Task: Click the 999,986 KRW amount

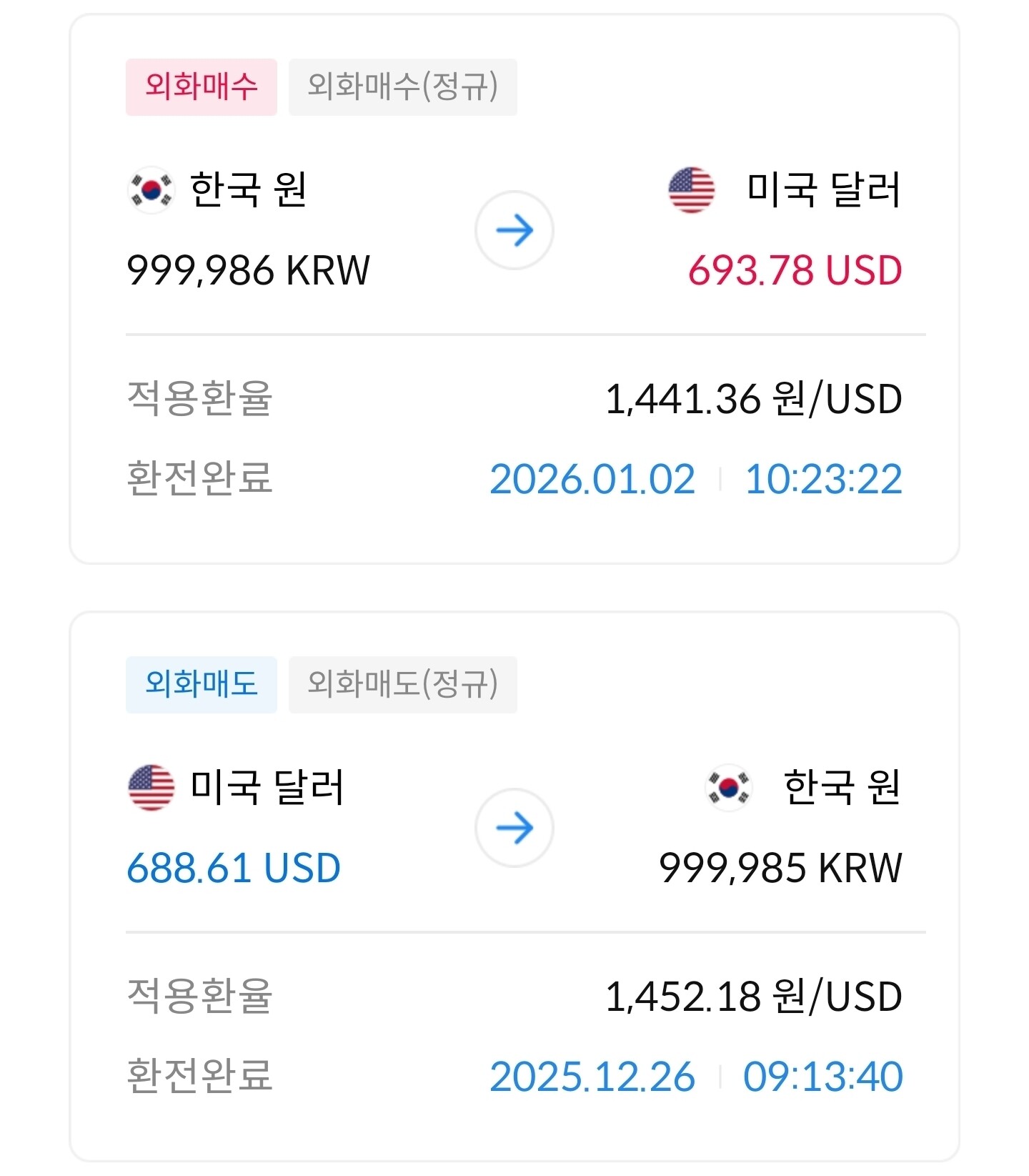Action: 248,271
